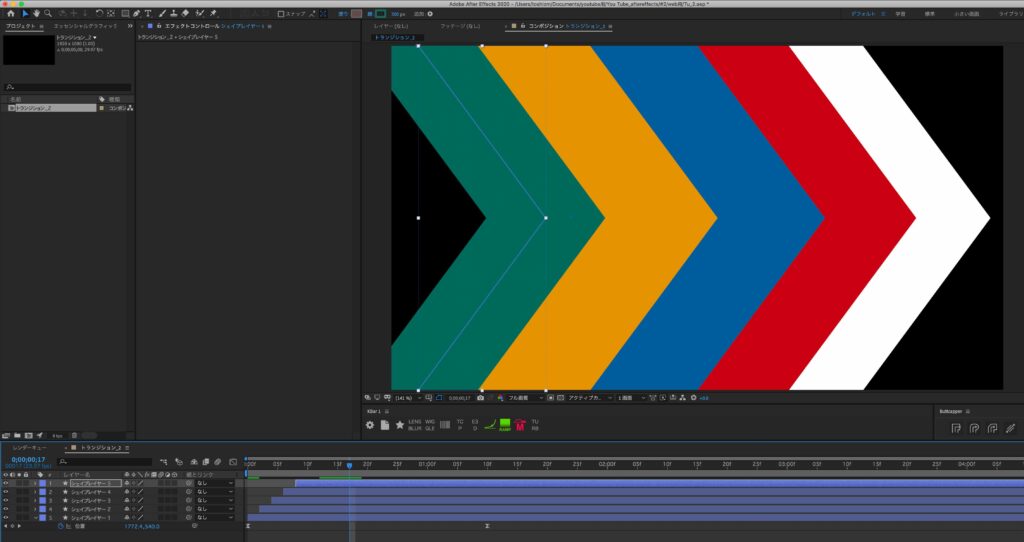
Task: Hide layer 1 using its eye icon
Action: pyautogui.click(x=6, y=483)
